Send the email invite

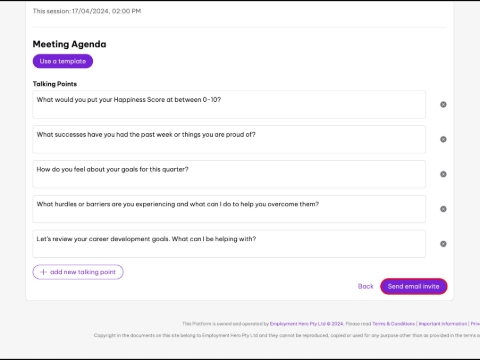pos(414,286)
